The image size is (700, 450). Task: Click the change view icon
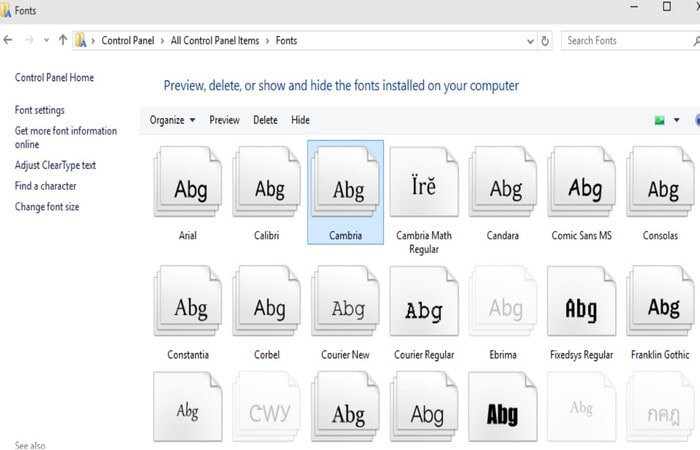coord(659,120)
